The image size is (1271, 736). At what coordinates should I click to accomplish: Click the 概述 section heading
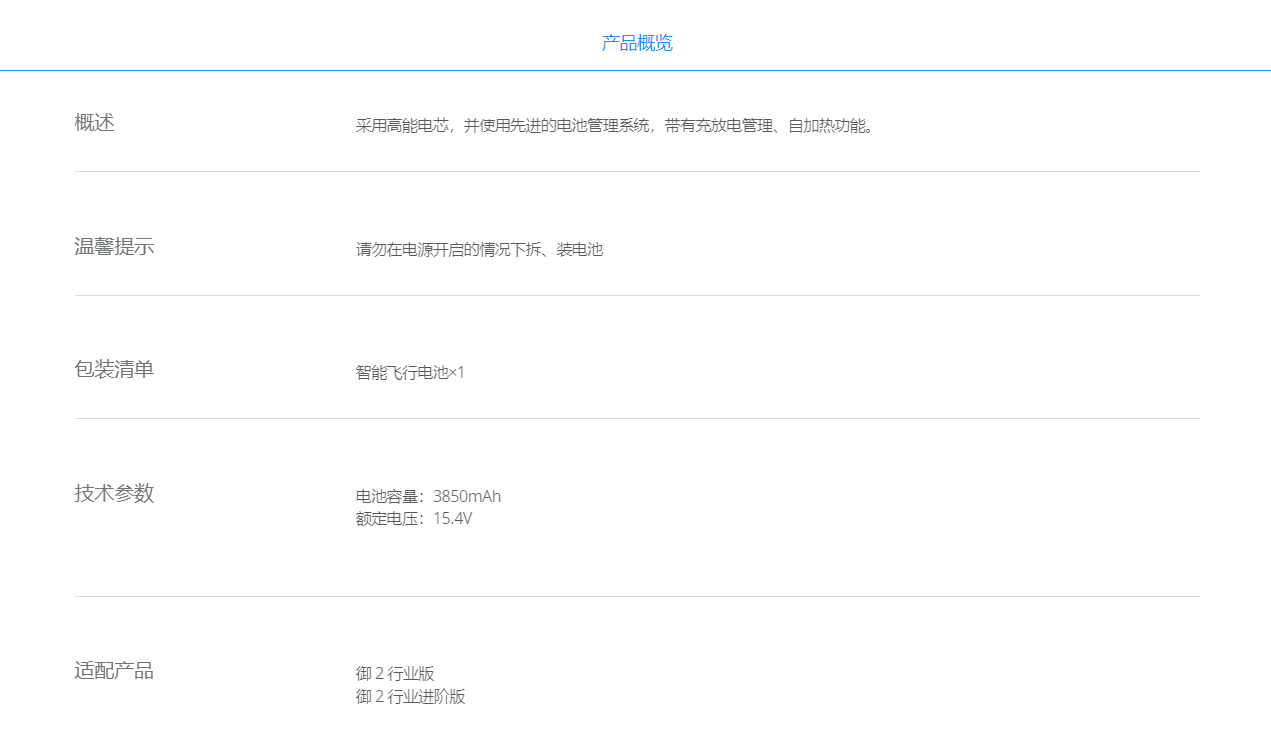(95, 123)
